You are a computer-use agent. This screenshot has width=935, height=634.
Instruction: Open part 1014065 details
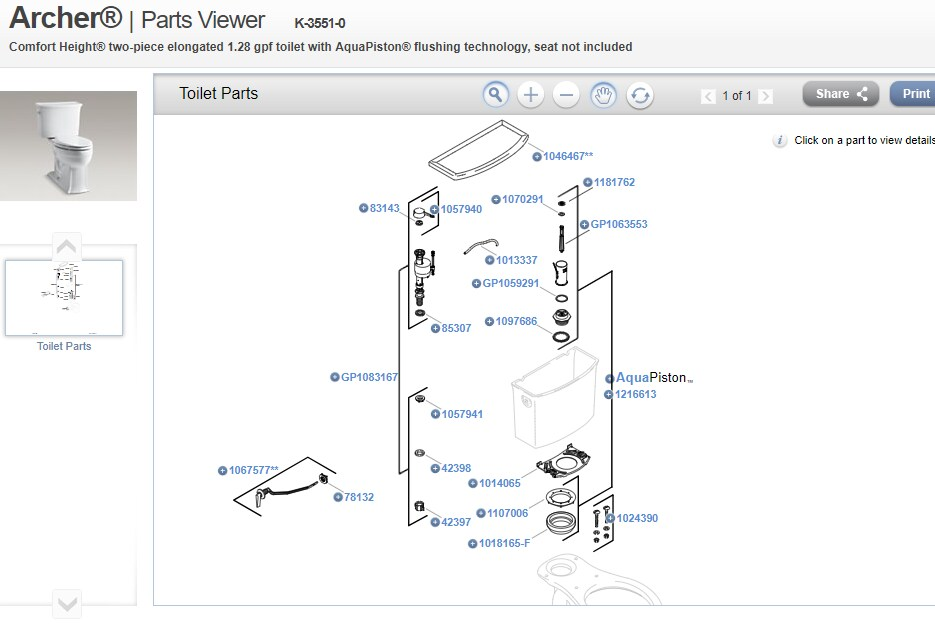pos(500,483)
